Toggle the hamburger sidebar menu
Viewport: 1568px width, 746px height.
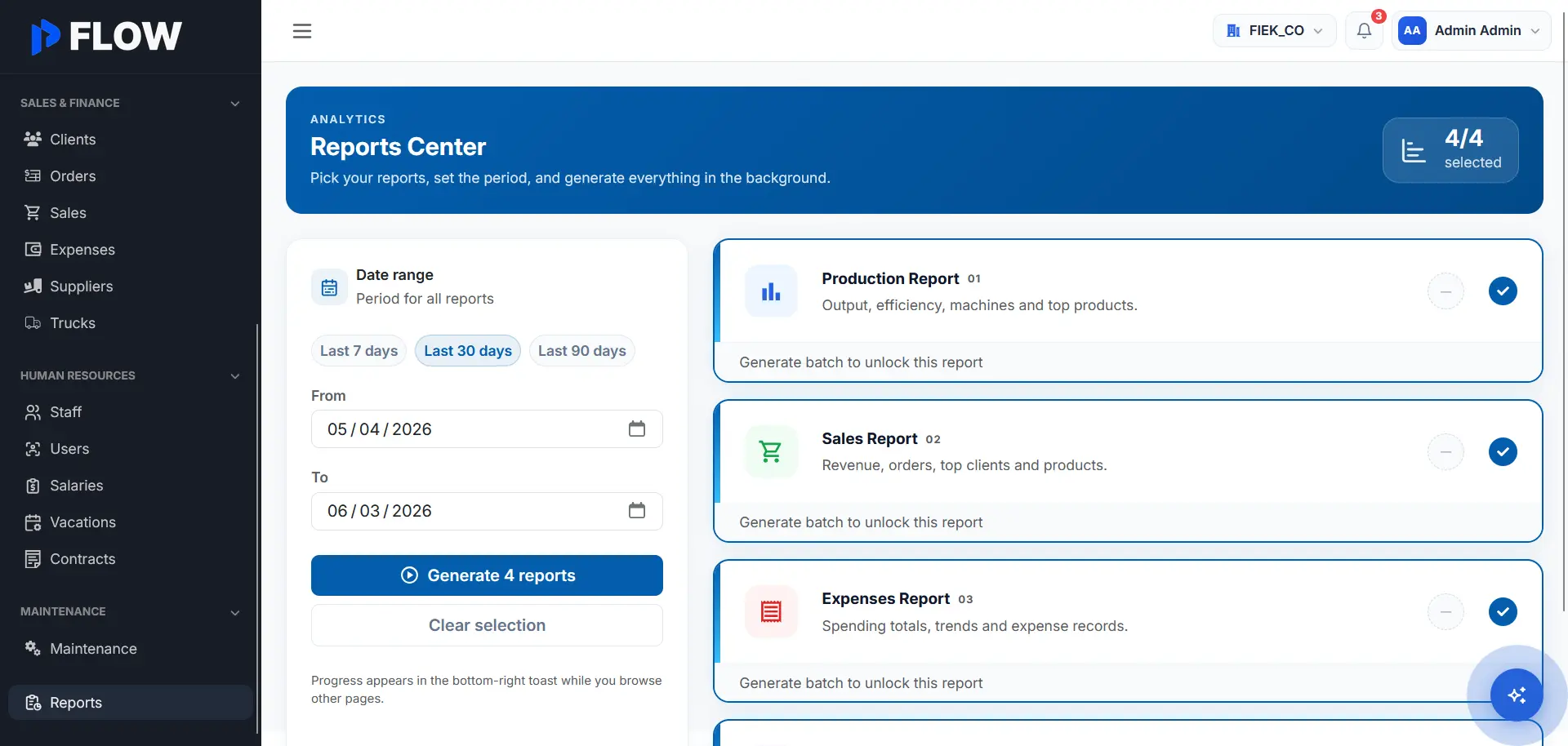tap(302, 31)
